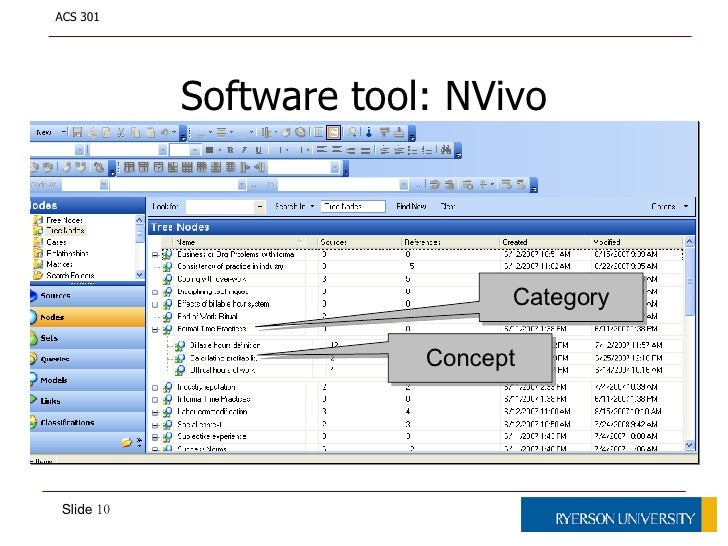Click the Tree Nodes list scroll down arrow
The width and height of the screenshot is (728, 546).
[x=689, y=445]
